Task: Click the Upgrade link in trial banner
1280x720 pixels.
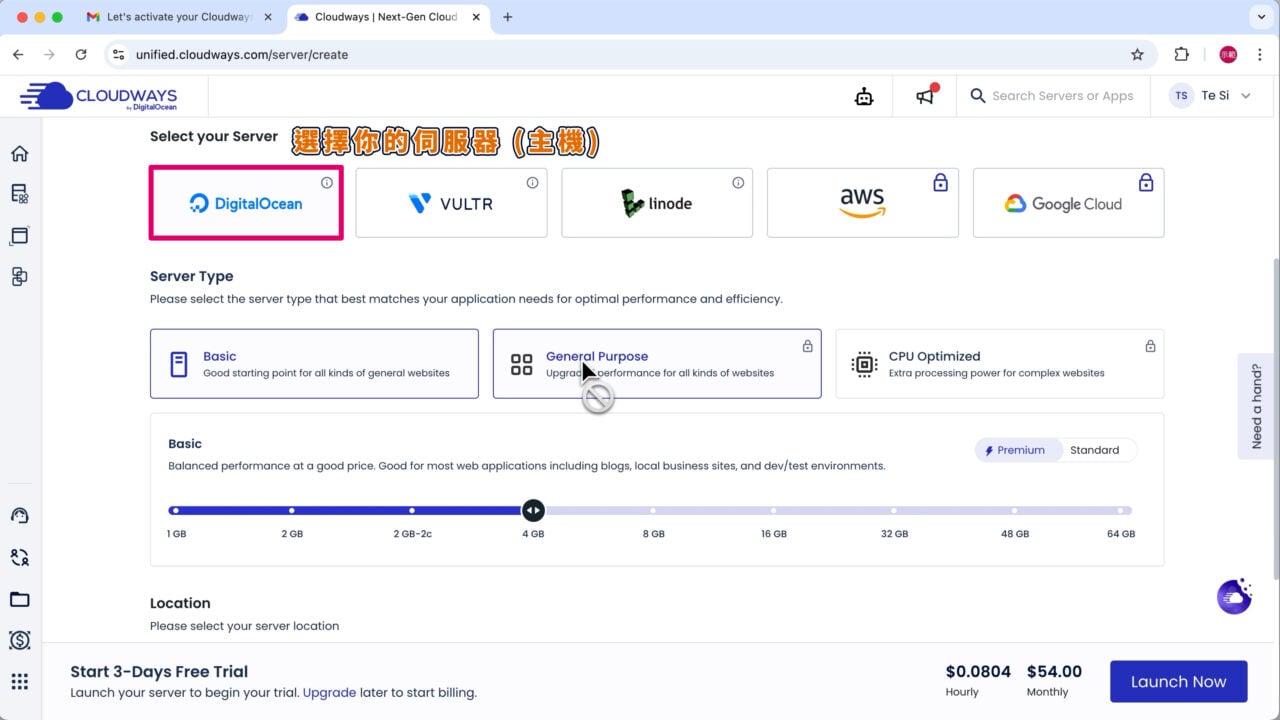Action: pos(328,692)
